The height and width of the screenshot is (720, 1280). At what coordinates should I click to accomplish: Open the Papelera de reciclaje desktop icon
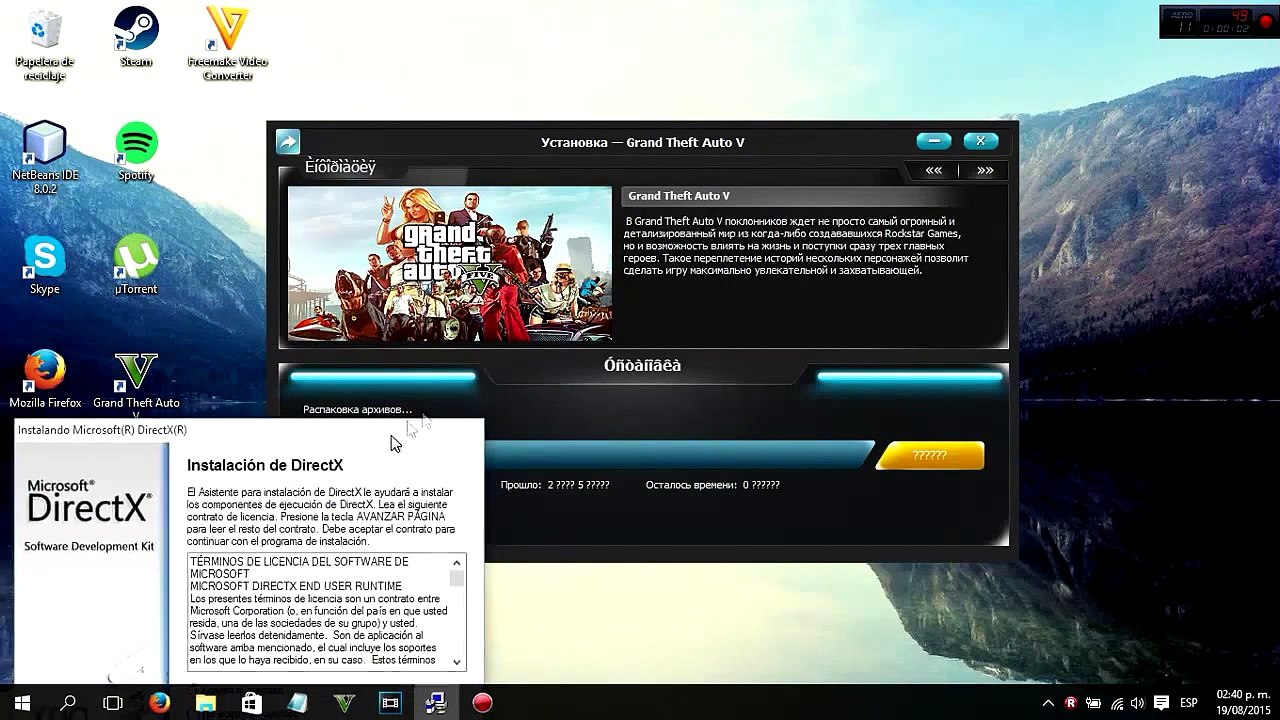coord(45,45)
